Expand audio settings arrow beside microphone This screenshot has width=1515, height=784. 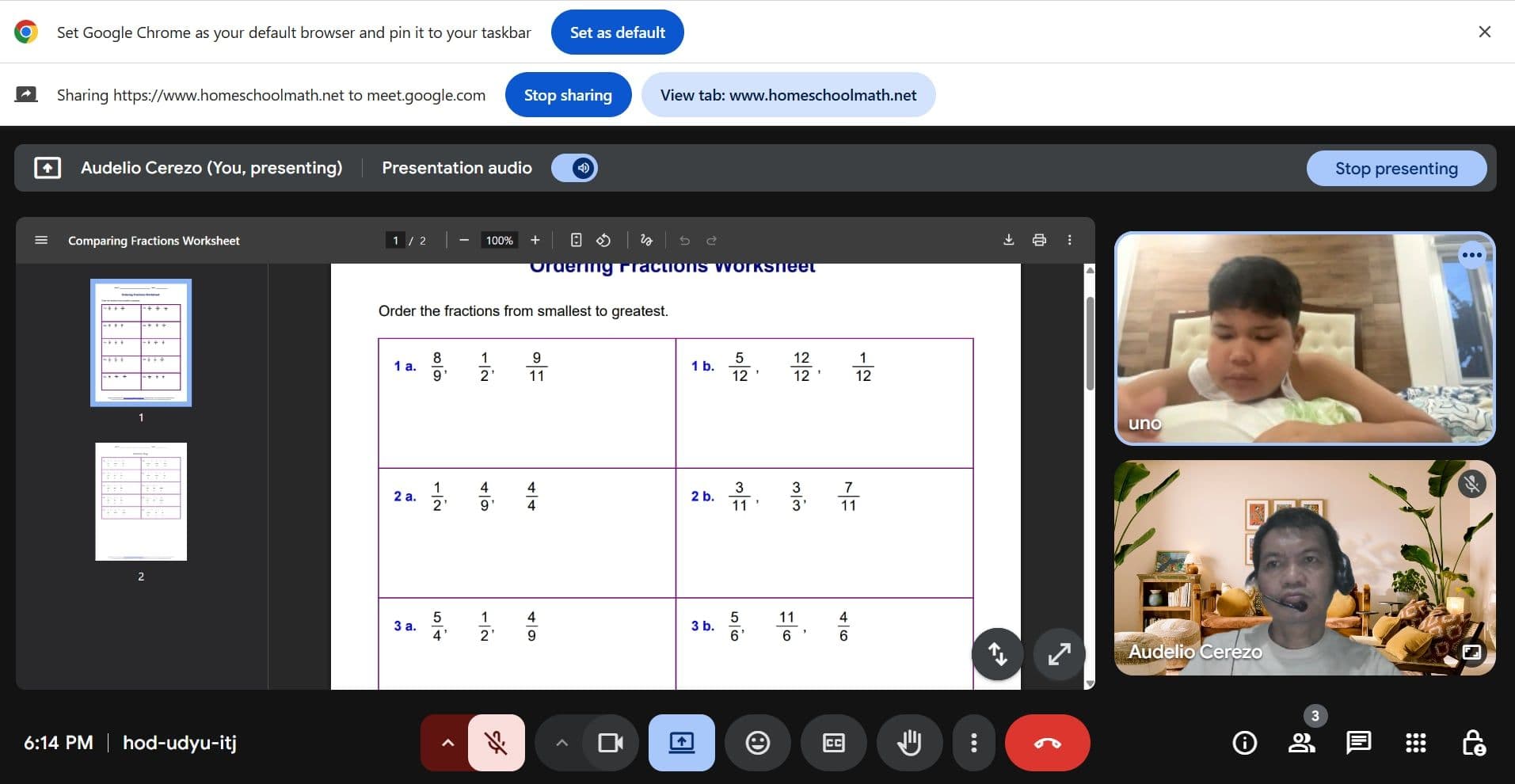point(447,743)
